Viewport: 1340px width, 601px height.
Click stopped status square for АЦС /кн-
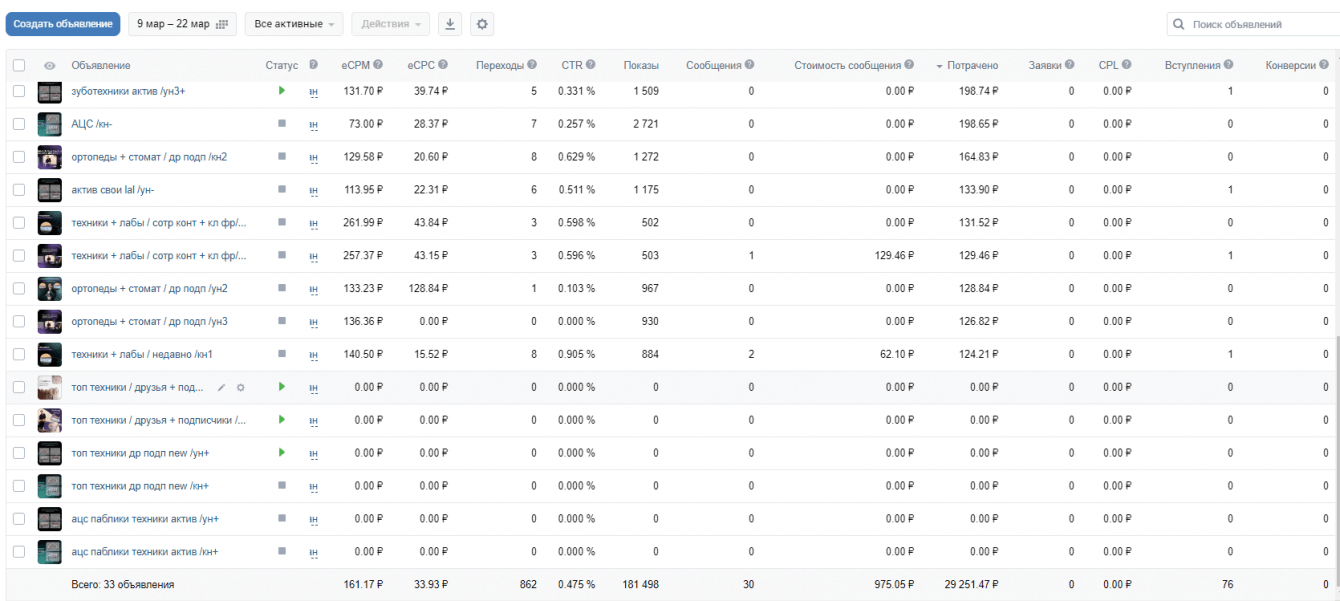pos(282,124)
